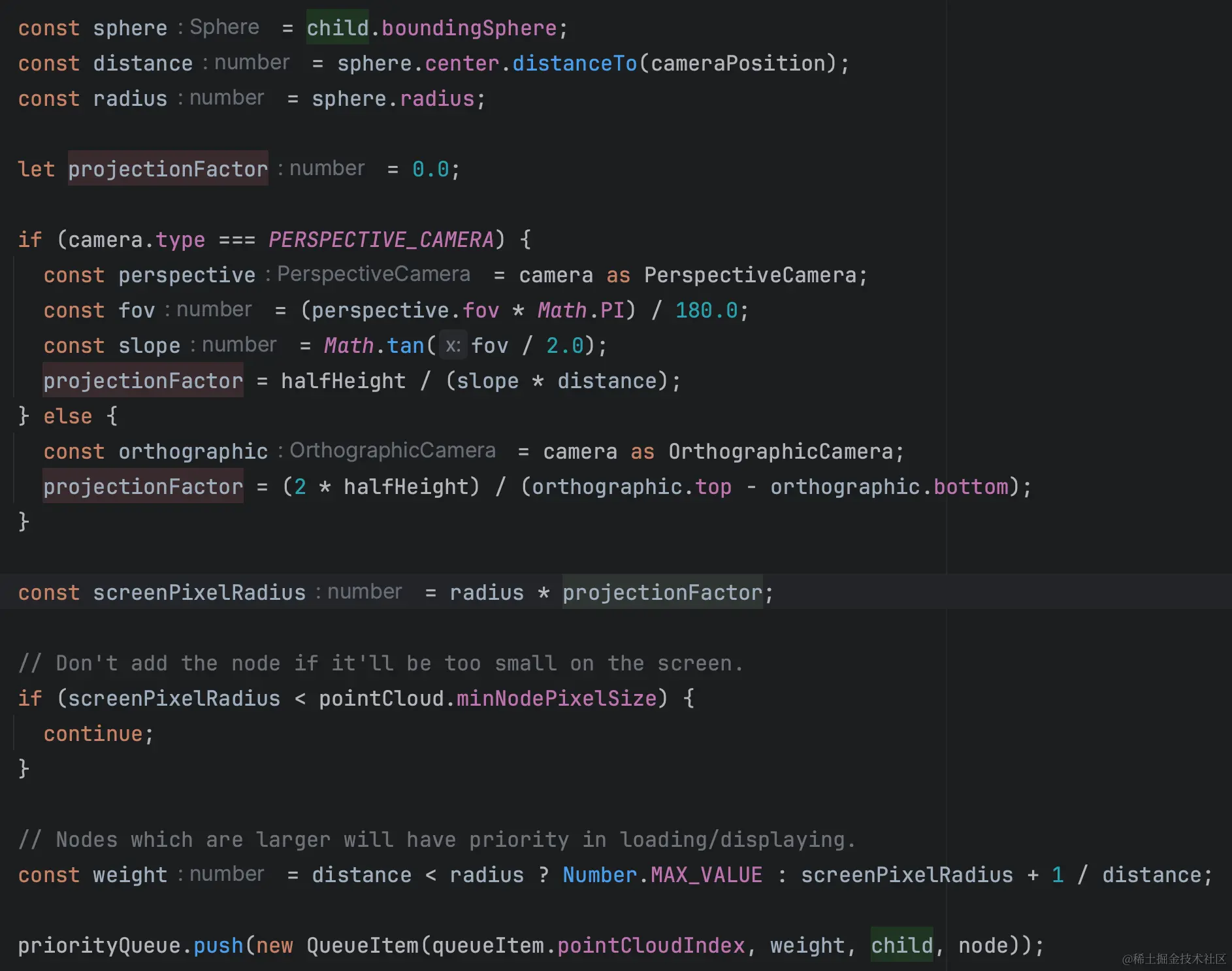
Task: Click 'cameraPosition' argument
Action: pyautogui.click(x=739, y=63)
